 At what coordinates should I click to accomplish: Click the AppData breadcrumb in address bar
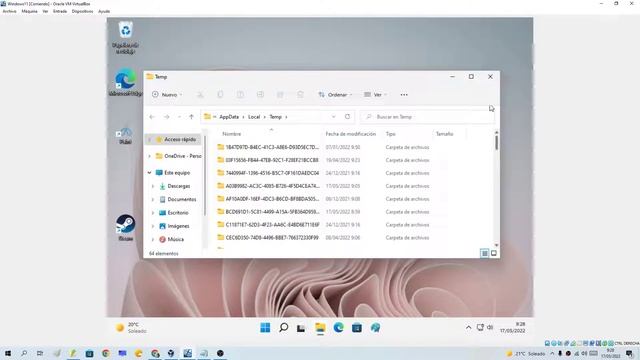[229, 117]
